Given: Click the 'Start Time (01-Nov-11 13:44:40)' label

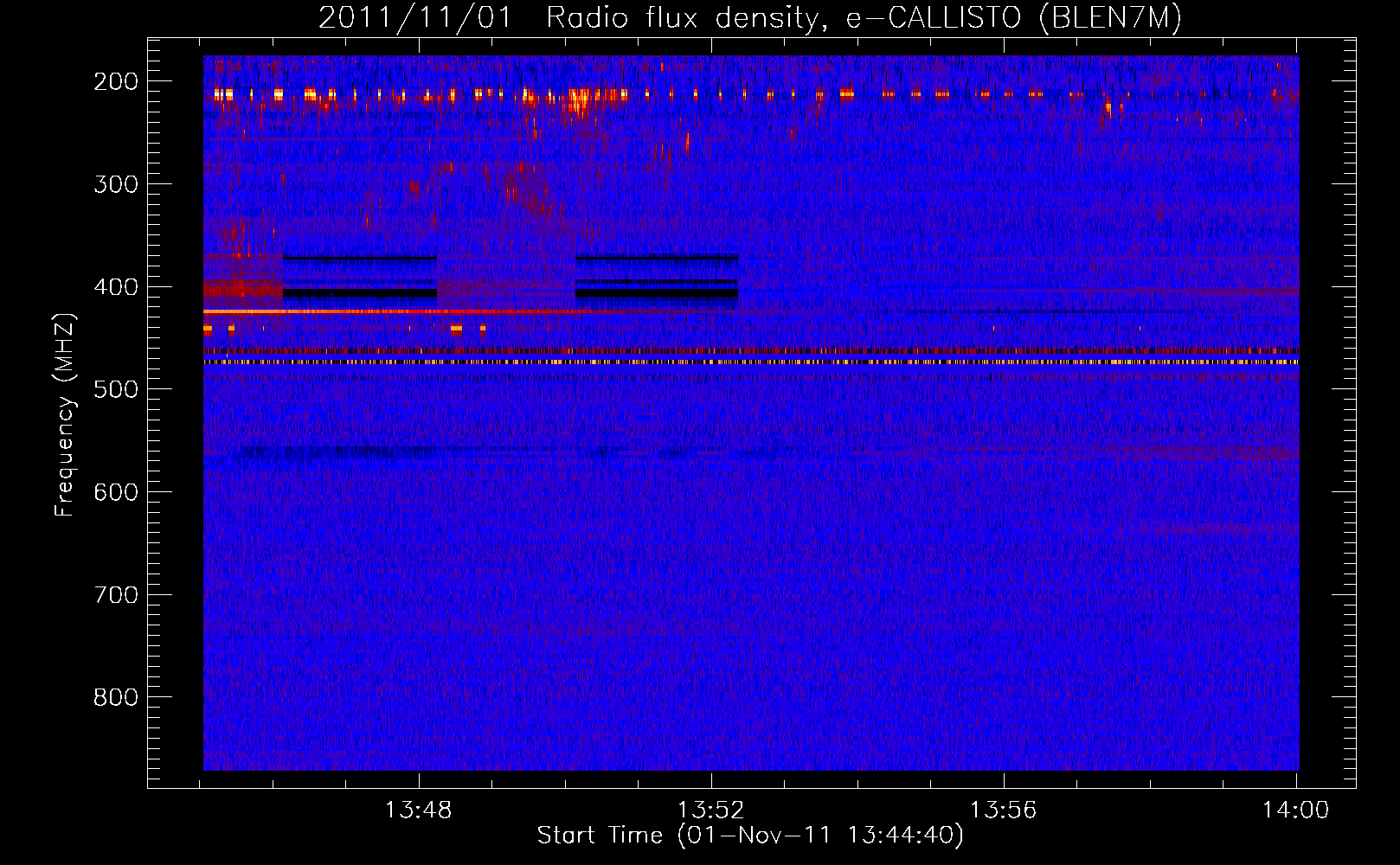Looking at the screenshot, I should 750,836.
